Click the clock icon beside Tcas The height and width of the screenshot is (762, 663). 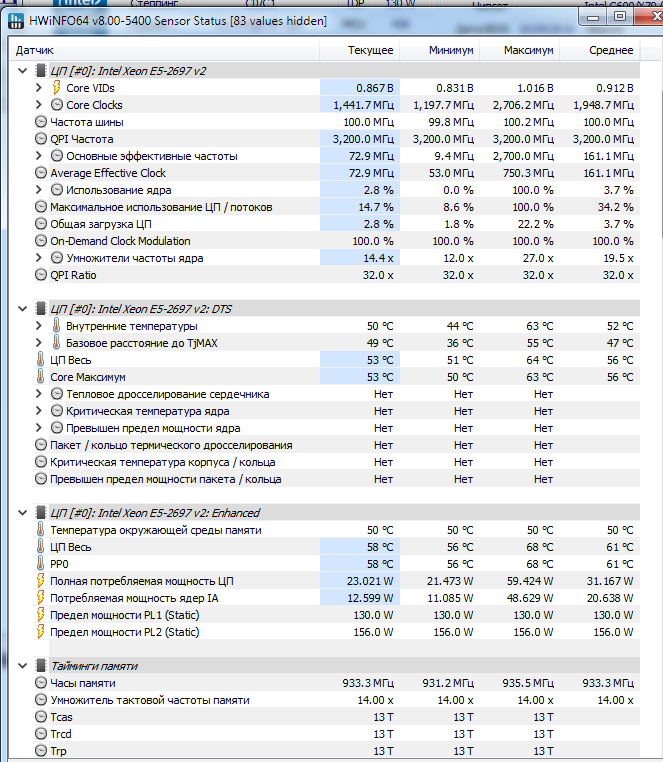point(41,717)
